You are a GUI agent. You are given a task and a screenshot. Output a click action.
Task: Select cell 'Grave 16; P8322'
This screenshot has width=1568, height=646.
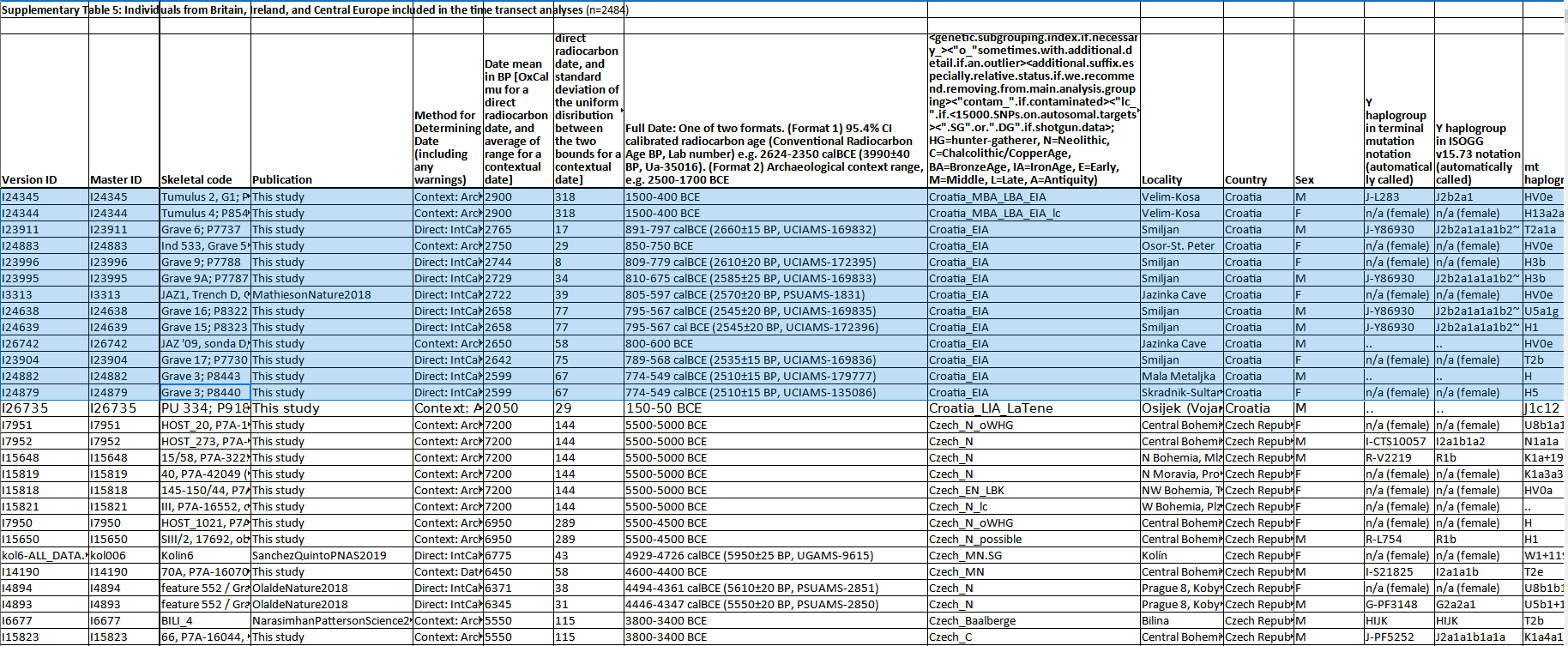coord(205,311)
